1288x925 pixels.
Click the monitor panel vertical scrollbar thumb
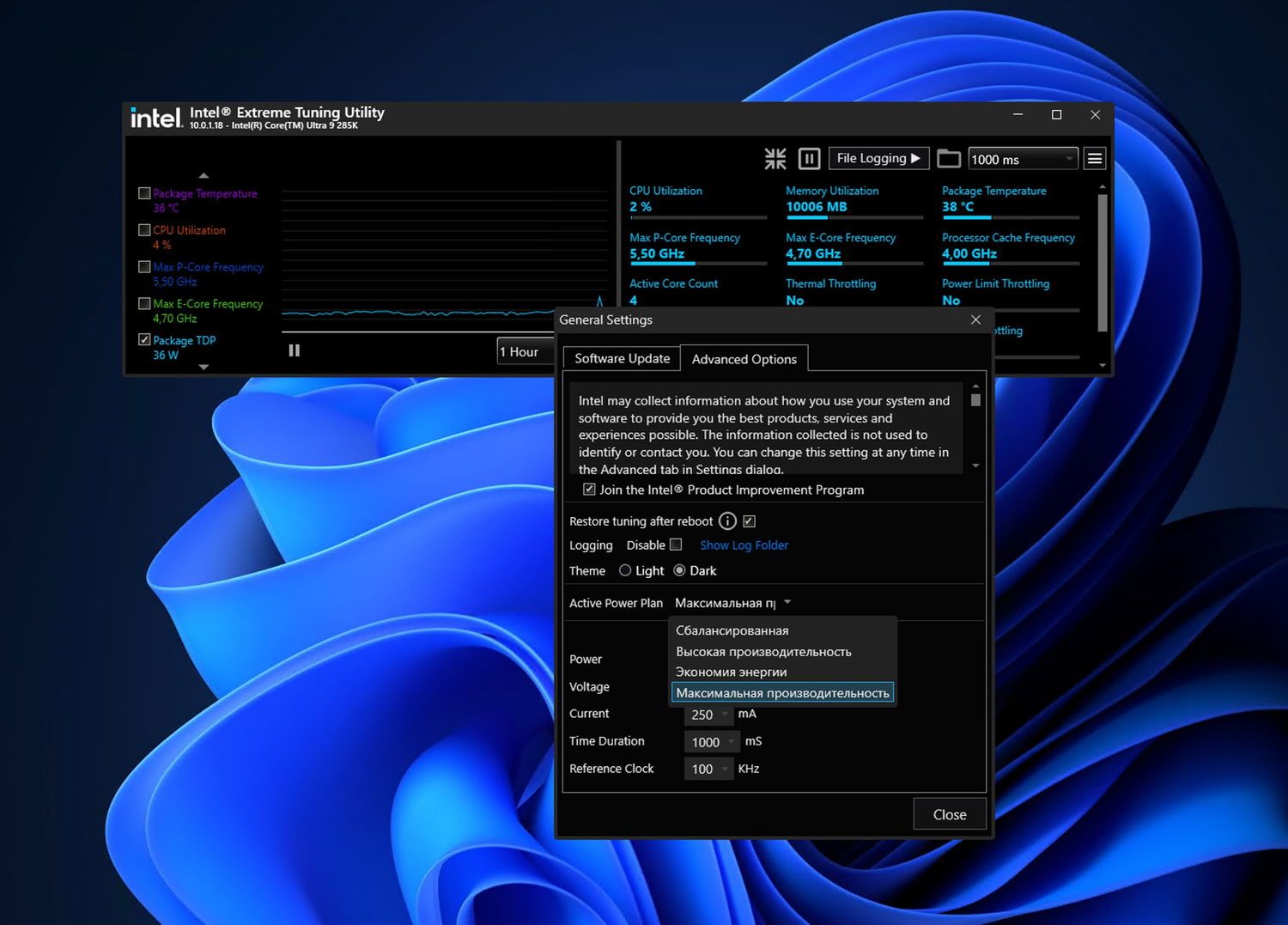[x=1103, y=262]
